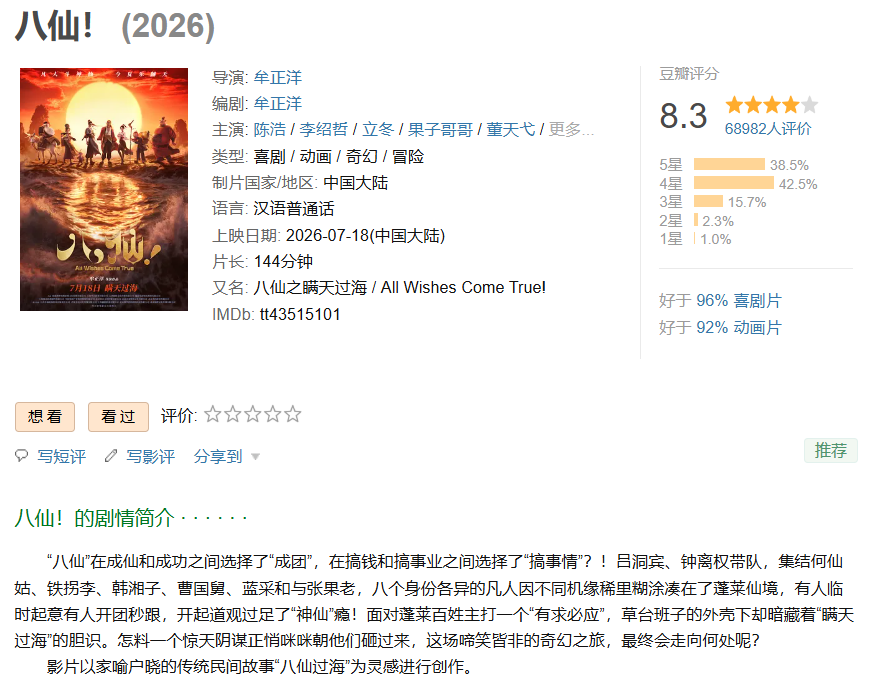
Task: Rate the film five stars
Action: 292,415
